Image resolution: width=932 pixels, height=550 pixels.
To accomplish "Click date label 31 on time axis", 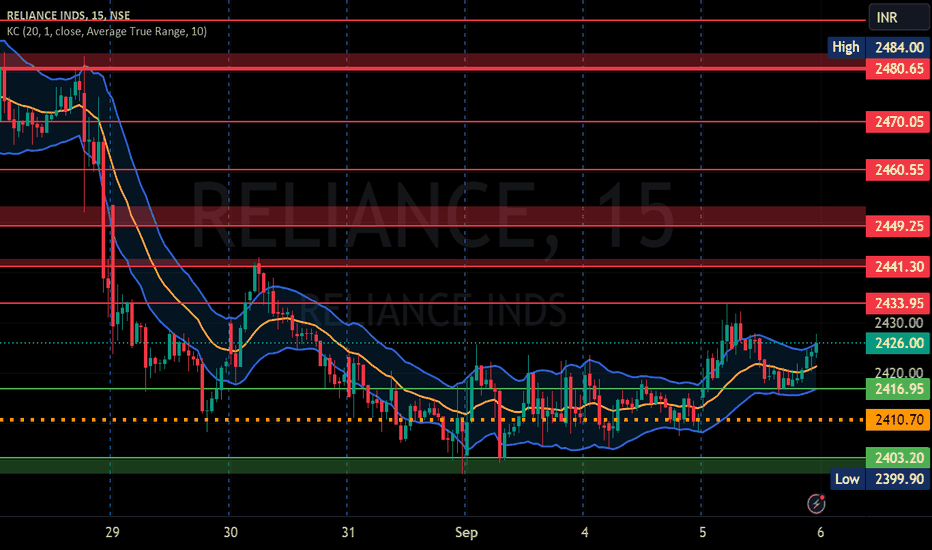I will pyautogui.click(x=348, y=532).
